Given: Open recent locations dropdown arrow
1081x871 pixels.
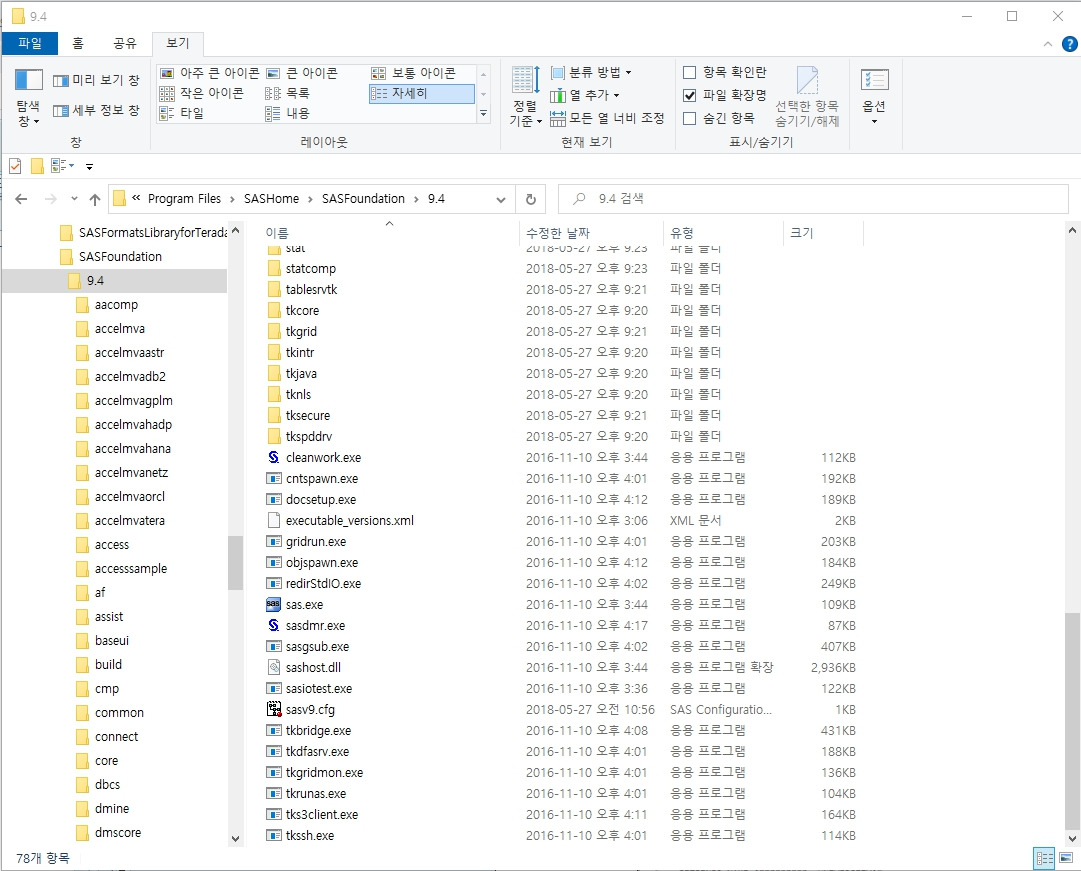Looking at the screenshot, I should click(x=74, y=199).
